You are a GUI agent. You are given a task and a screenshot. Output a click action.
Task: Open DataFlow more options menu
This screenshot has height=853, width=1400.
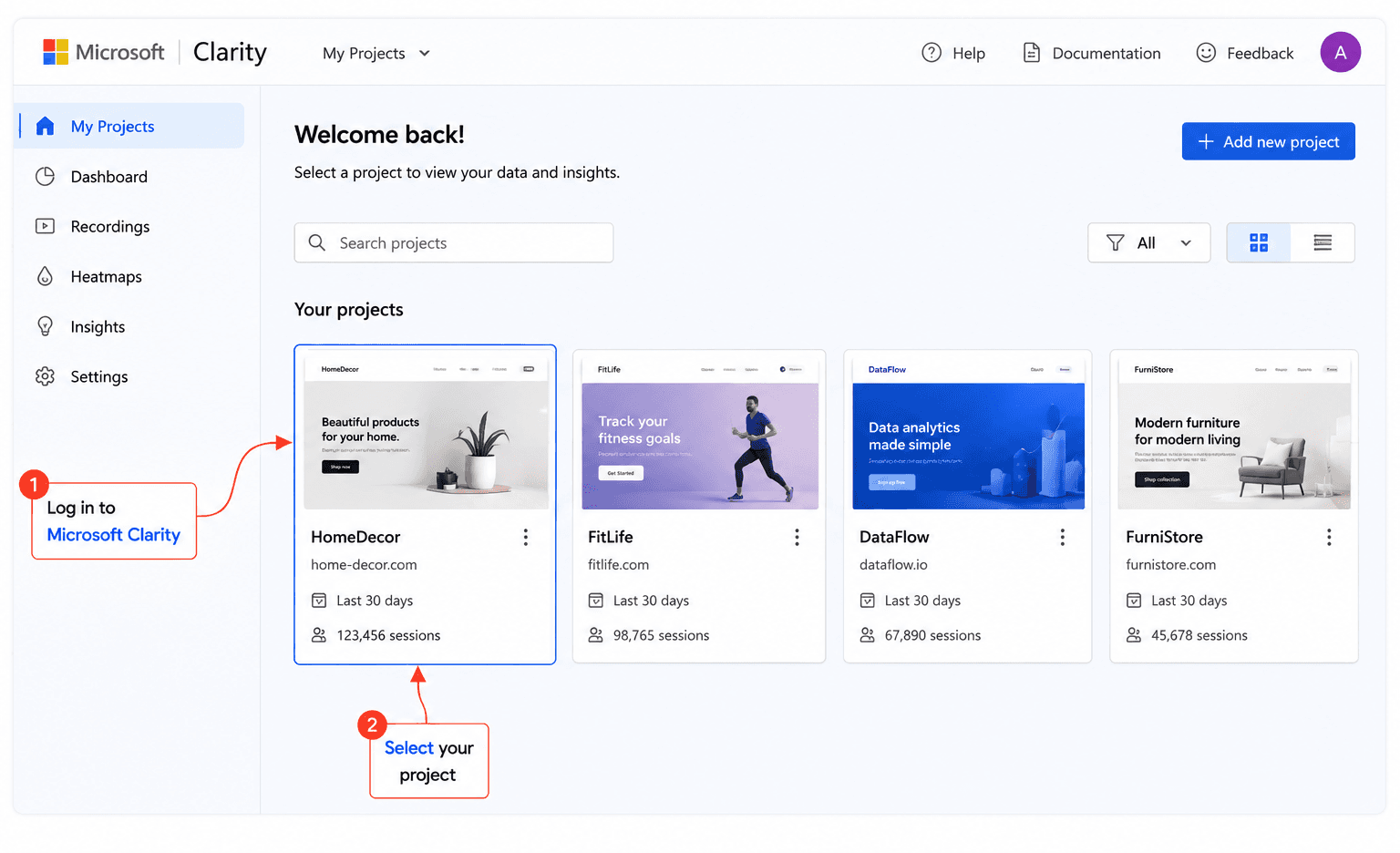coord(1063,537)
